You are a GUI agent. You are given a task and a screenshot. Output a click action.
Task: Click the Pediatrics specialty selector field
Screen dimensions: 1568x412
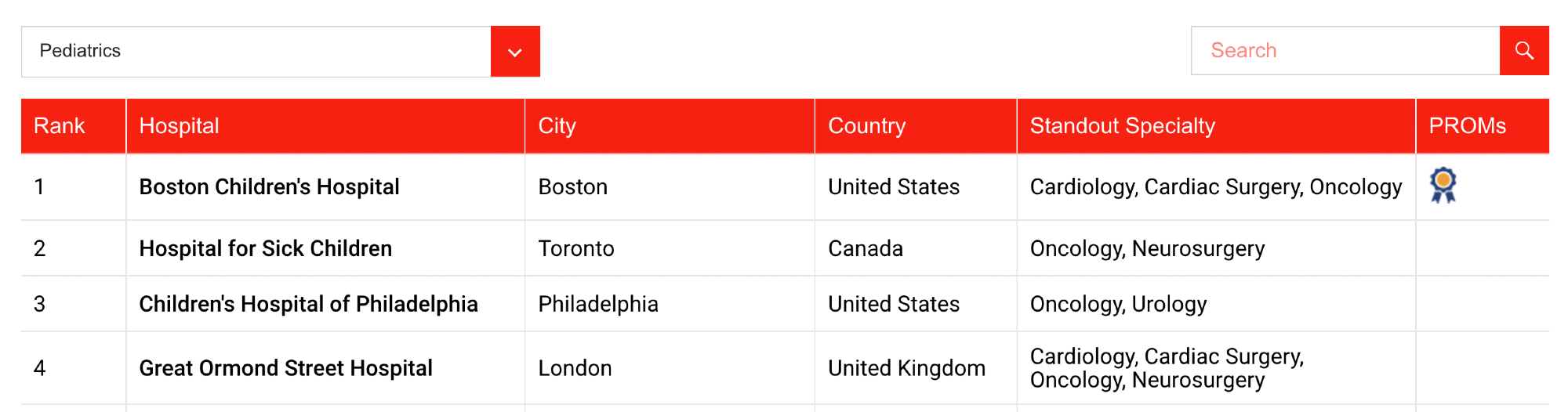256,52
